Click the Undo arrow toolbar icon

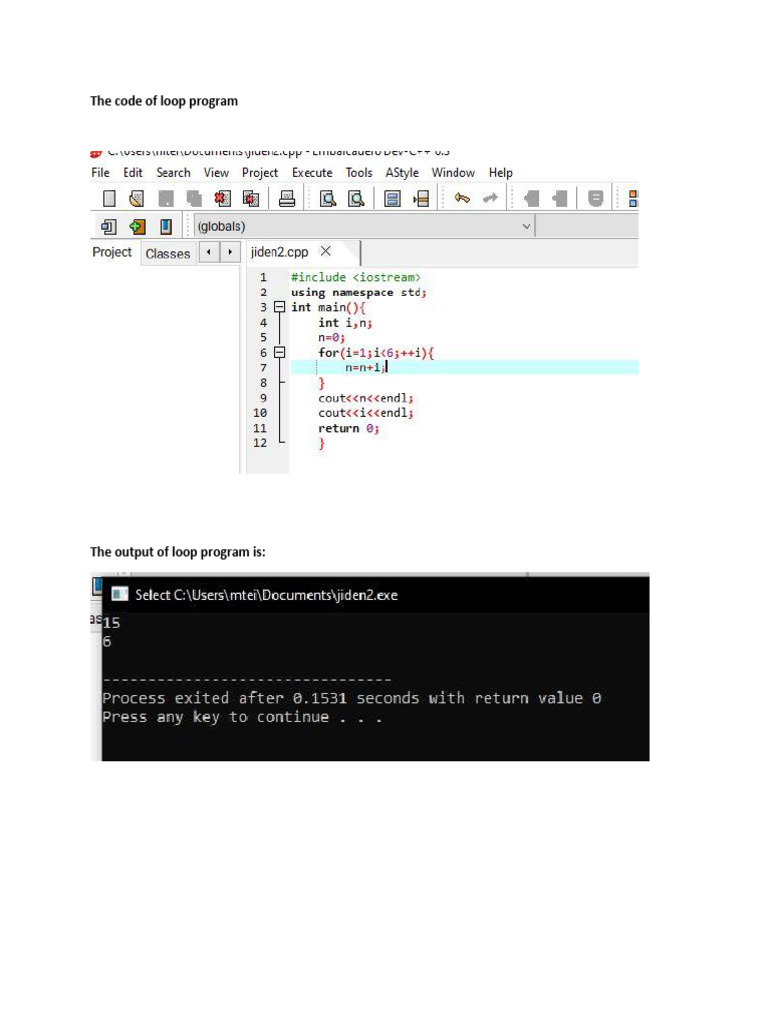(x=462, y=198)
